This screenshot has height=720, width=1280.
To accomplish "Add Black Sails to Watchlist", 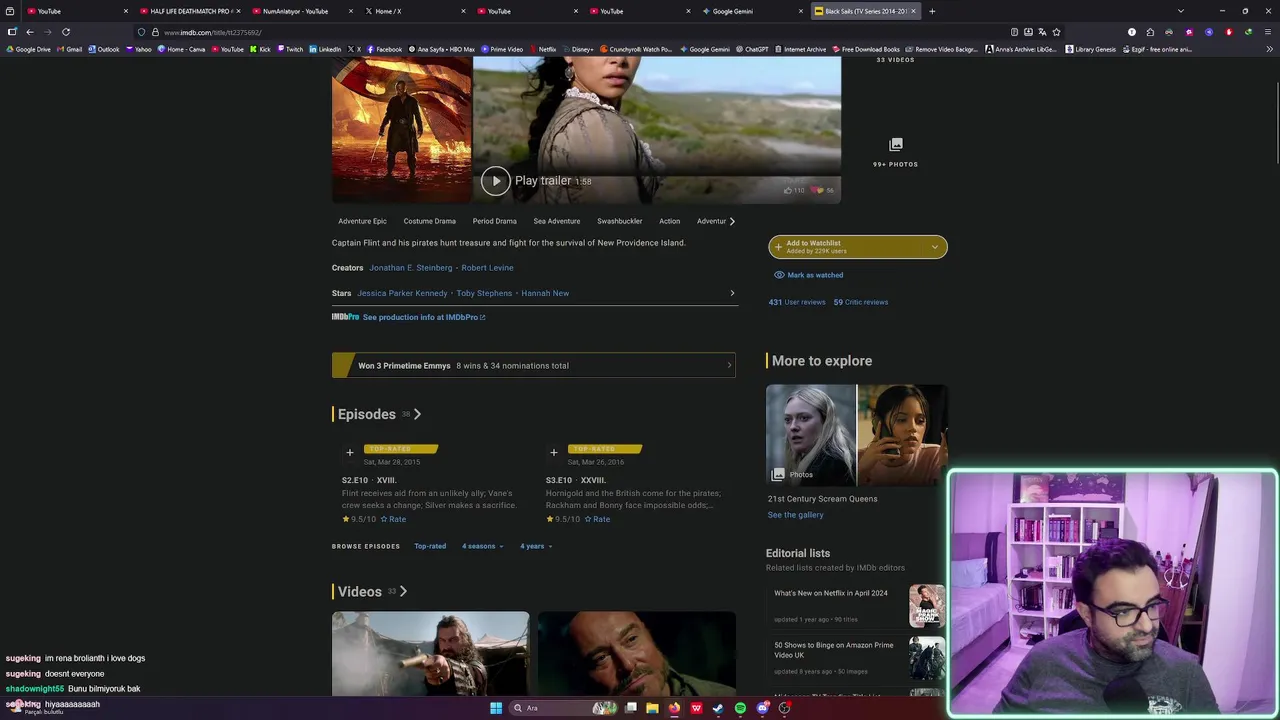I will (x=846, y=247).
